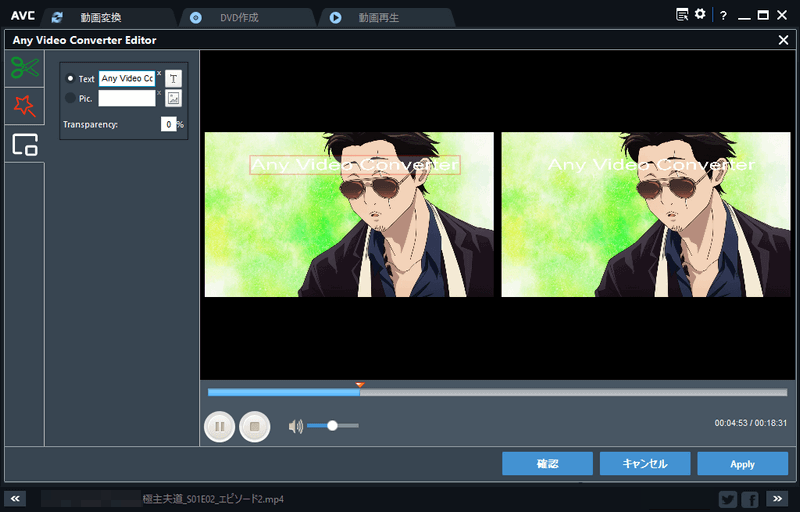Mute audio with the speaker icon

[295, 426]
